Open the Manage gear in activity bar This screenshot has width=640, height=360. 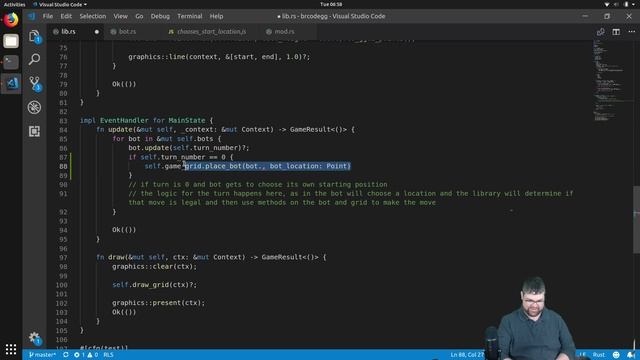34,338
